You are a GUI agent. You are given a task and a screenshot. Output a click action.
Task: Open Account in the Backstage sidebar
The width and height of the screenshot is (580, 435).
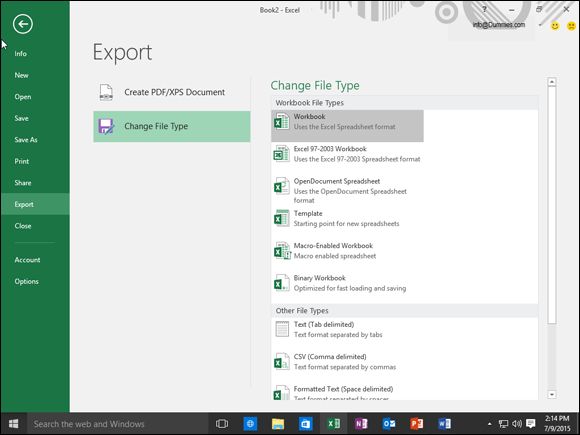[27, 260]
